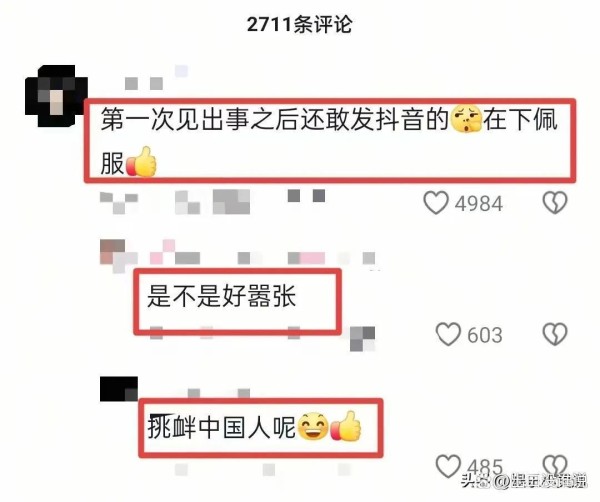Tap the 4984 like count

[478, 203]
